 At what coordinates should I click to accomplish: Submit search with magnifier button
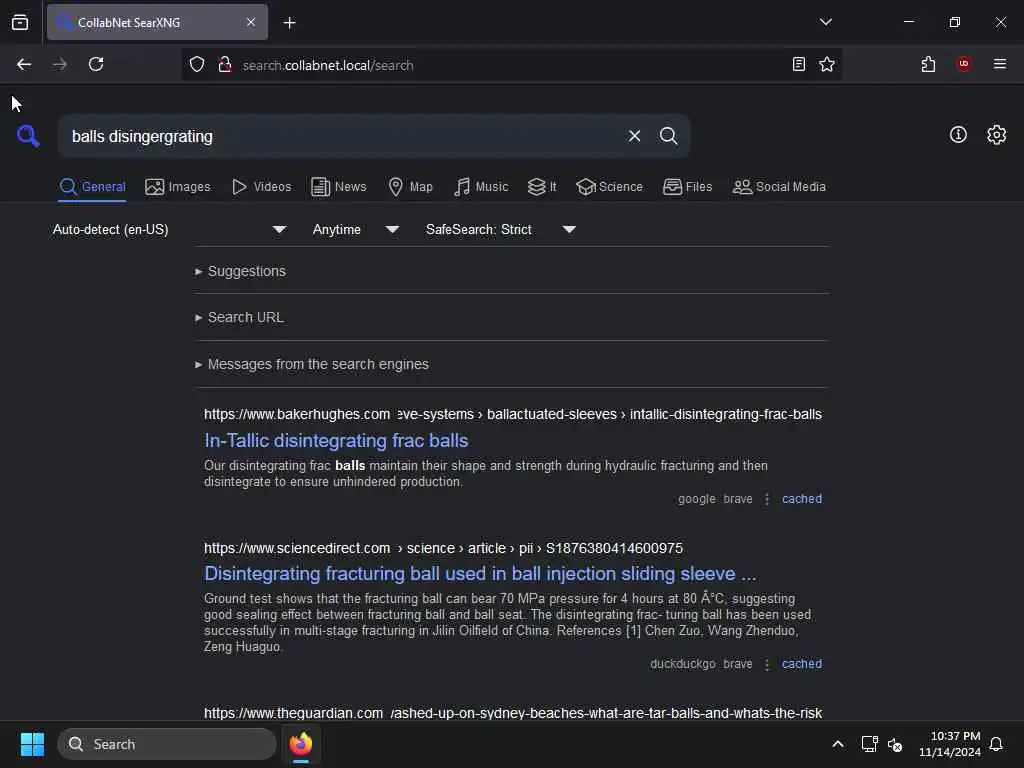pos(668,136)
